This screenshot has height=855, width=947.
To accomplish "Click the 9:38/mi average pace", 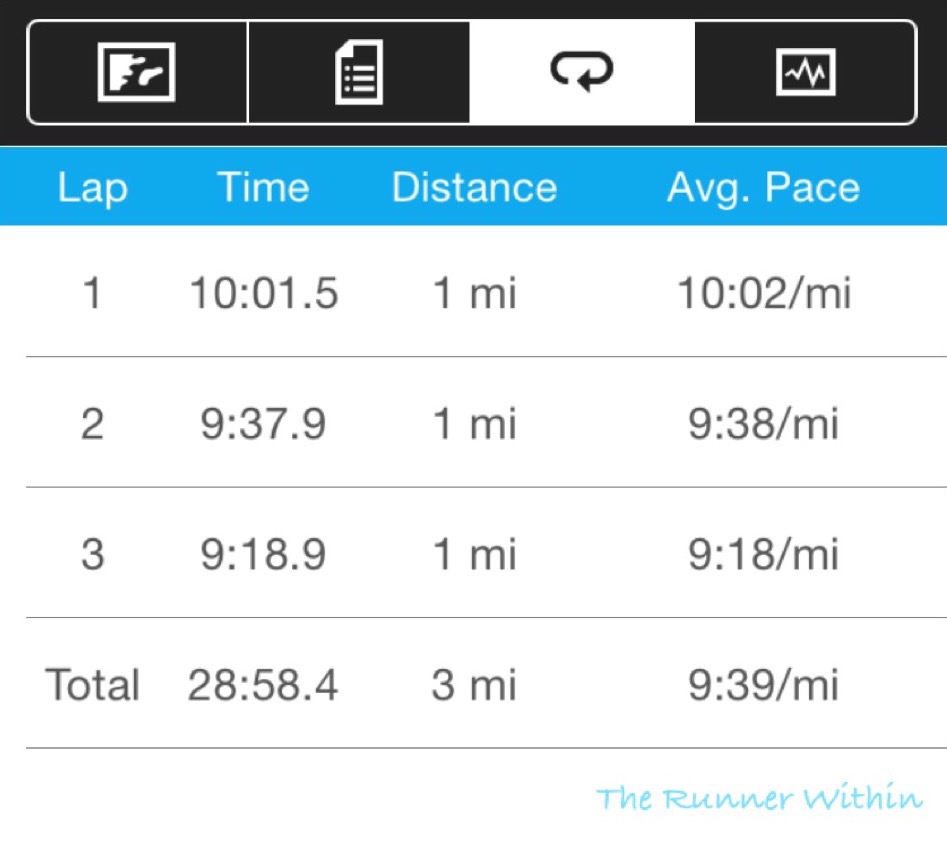I will point(764,425).
